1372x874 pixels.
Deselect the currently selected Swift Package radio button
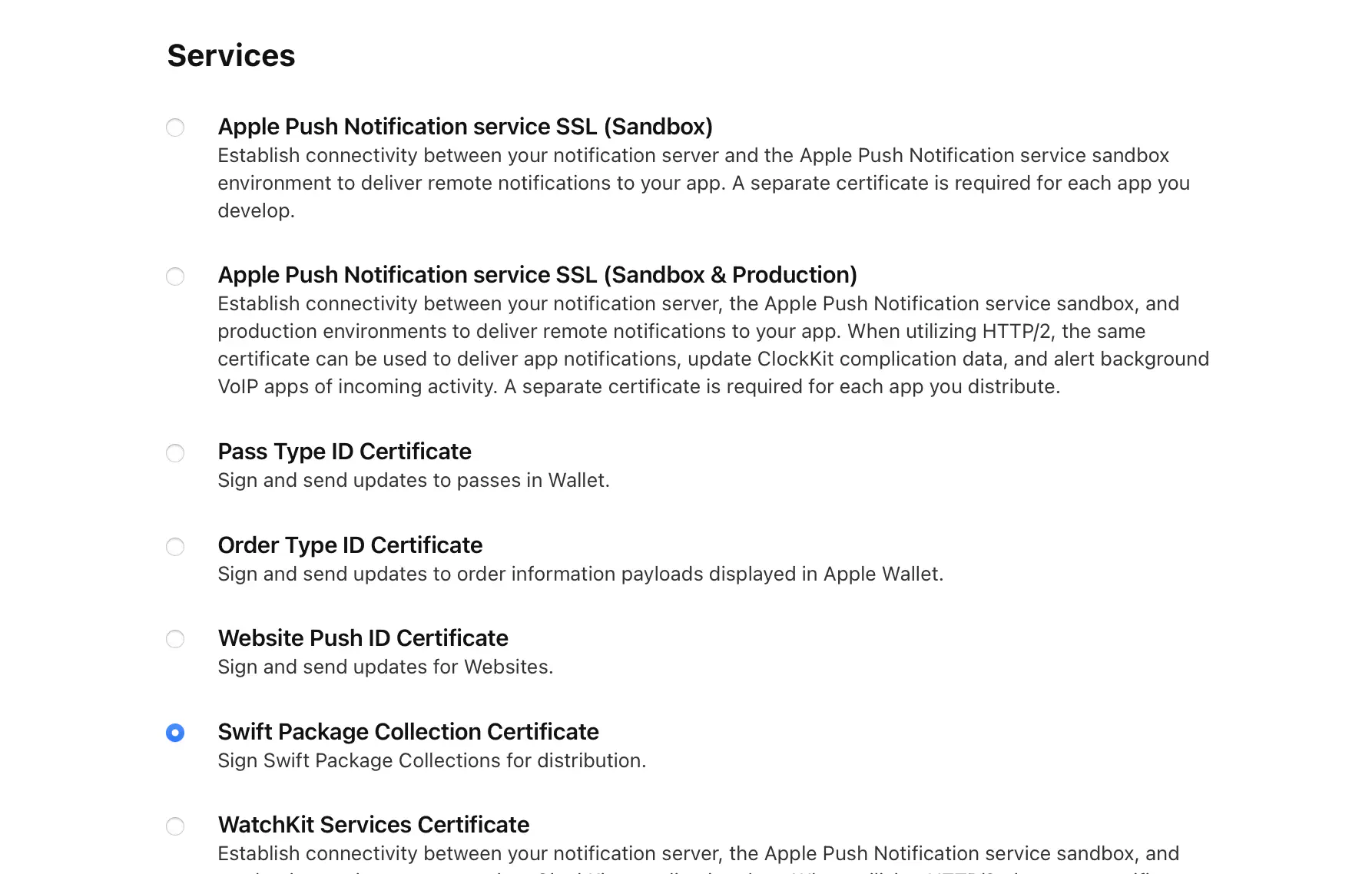point(175,733)
